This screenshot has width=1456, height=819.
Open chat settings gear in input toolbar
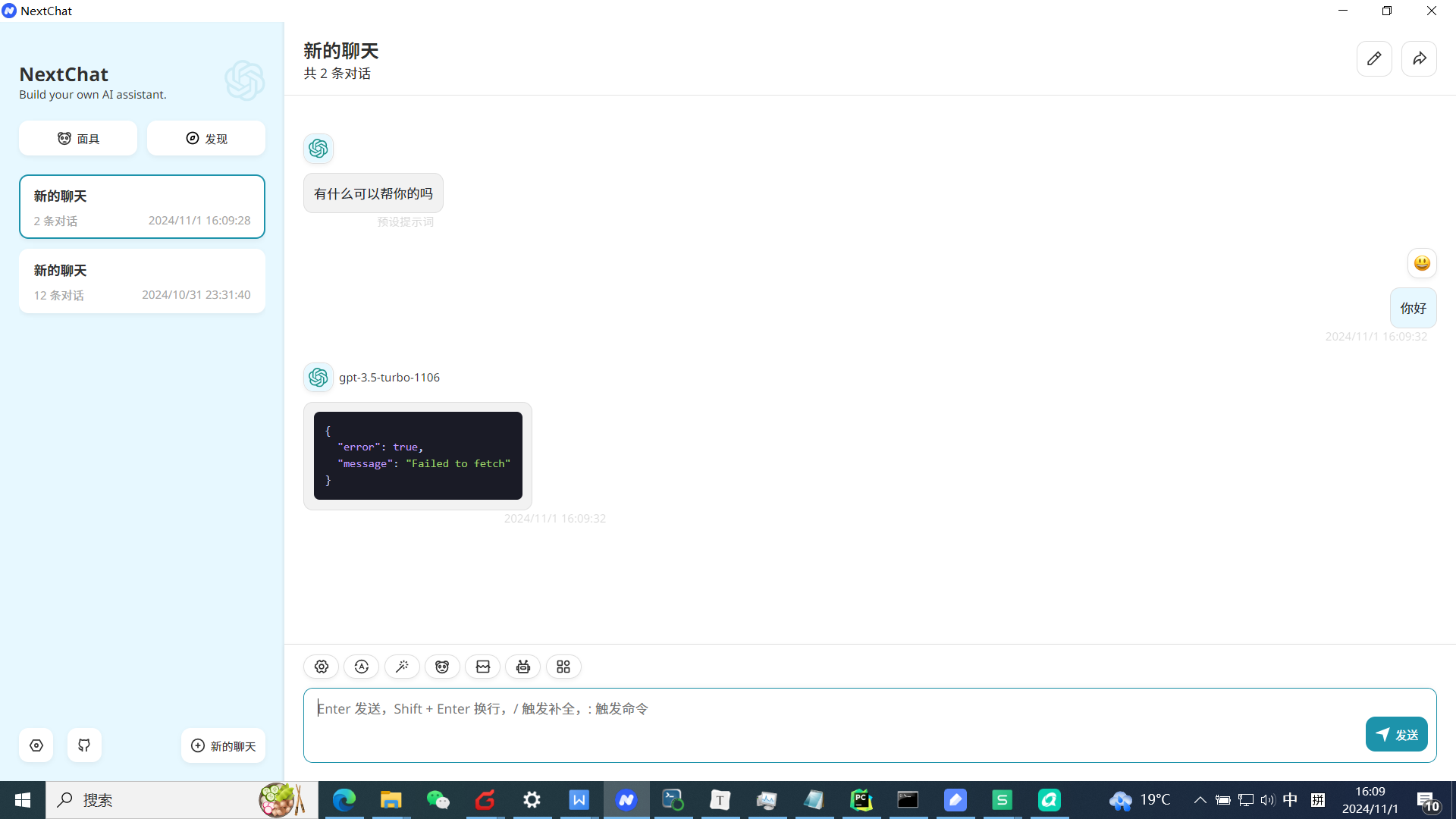pyautogui.click(x=322, y=667)
